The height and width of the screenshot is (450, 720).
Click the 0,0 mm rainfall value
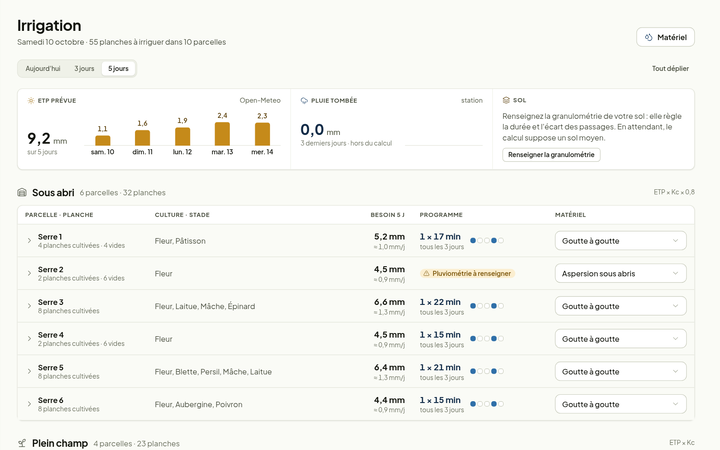320,129
